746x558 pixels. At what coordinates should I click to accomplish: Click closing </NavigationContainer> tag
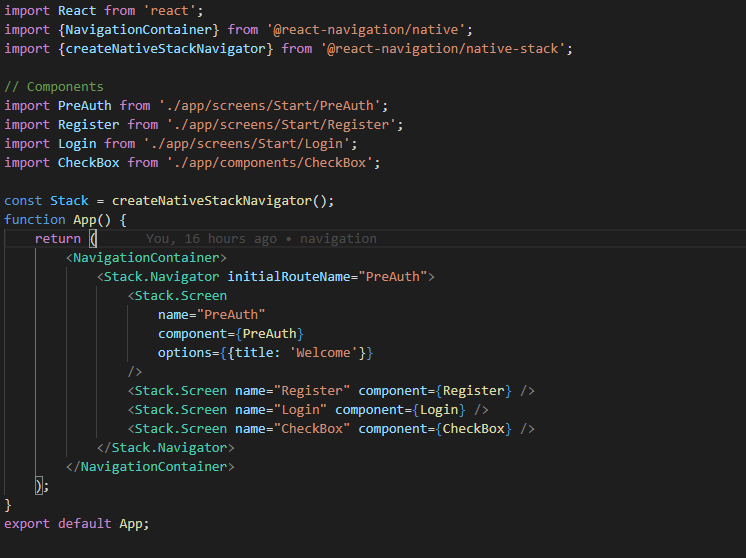pos(150,467)
